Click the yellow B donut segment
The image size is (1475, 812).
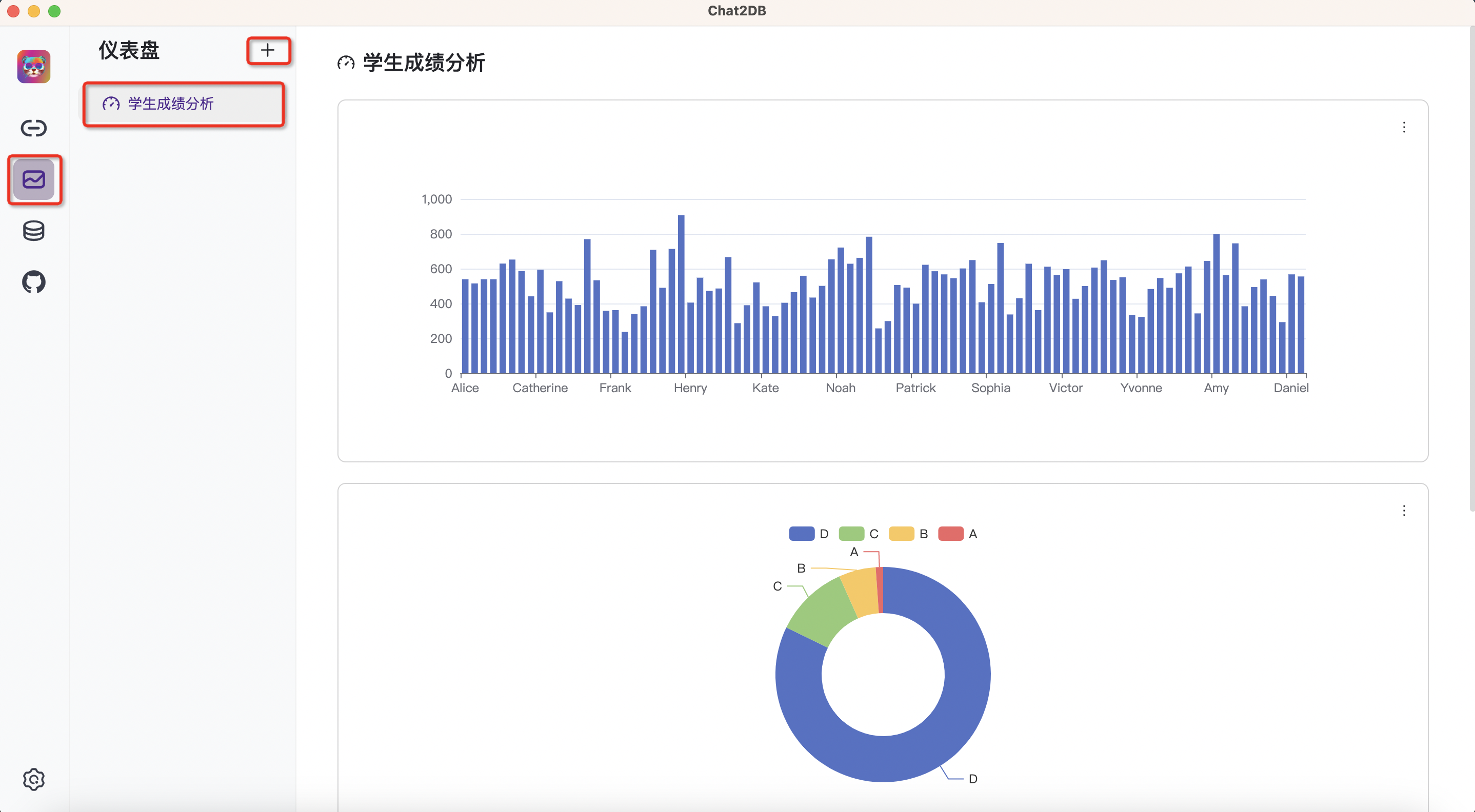click(x=862, y=592)
